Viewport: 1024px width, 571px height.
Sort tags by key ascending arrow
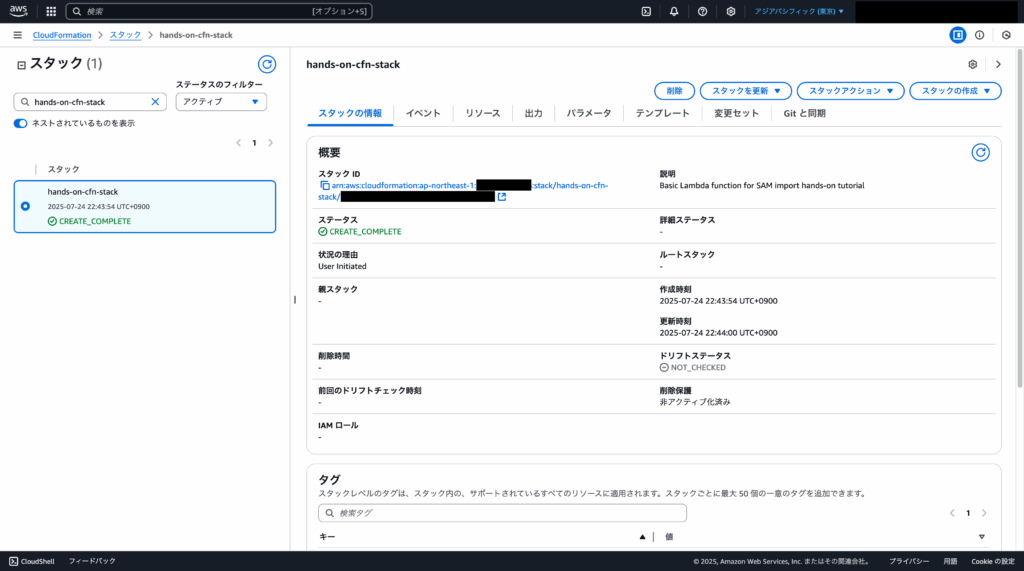click(x=642, y=537)
